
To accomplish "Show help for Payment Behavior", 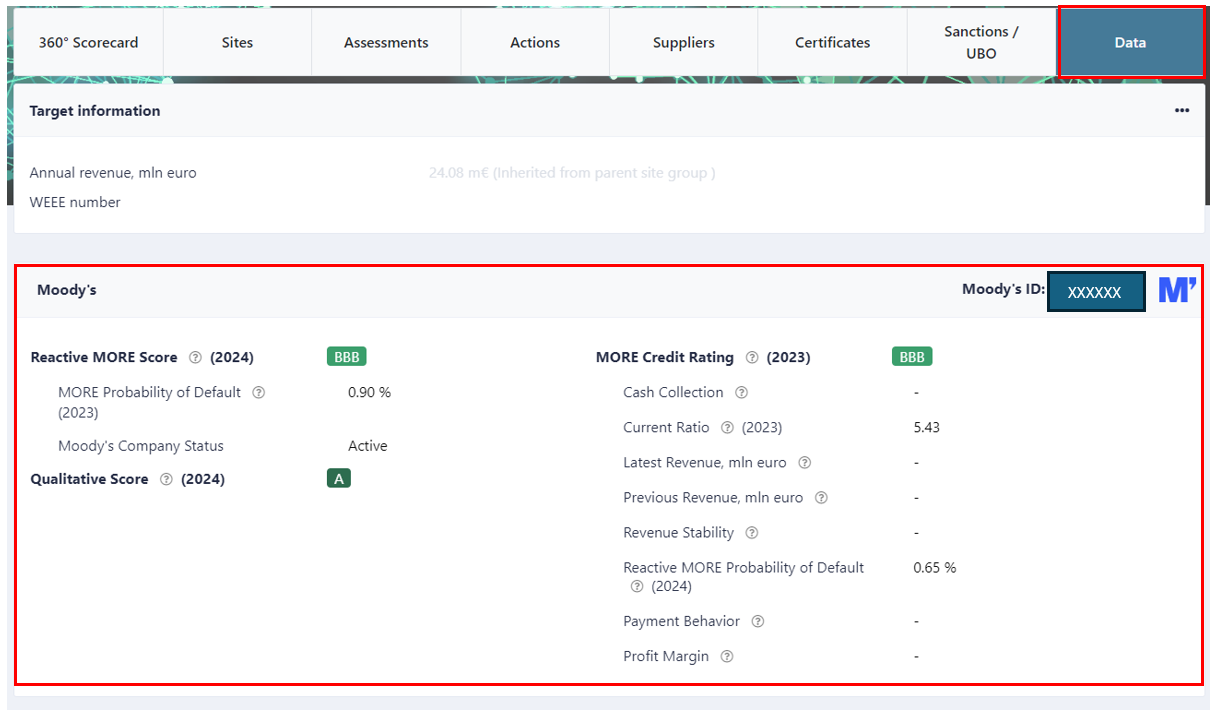I will pos(758,621).
